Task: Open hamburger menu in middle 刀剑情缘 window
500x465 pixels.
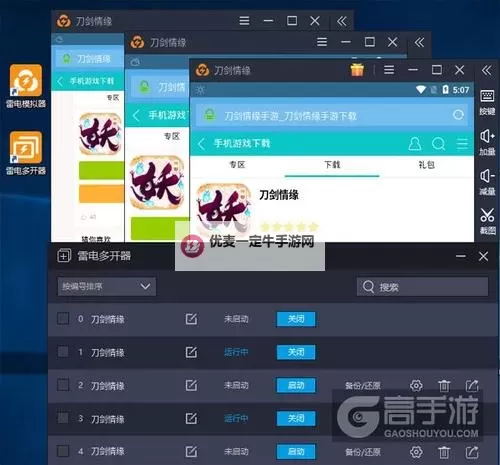Action: click(x=322, y=42)
